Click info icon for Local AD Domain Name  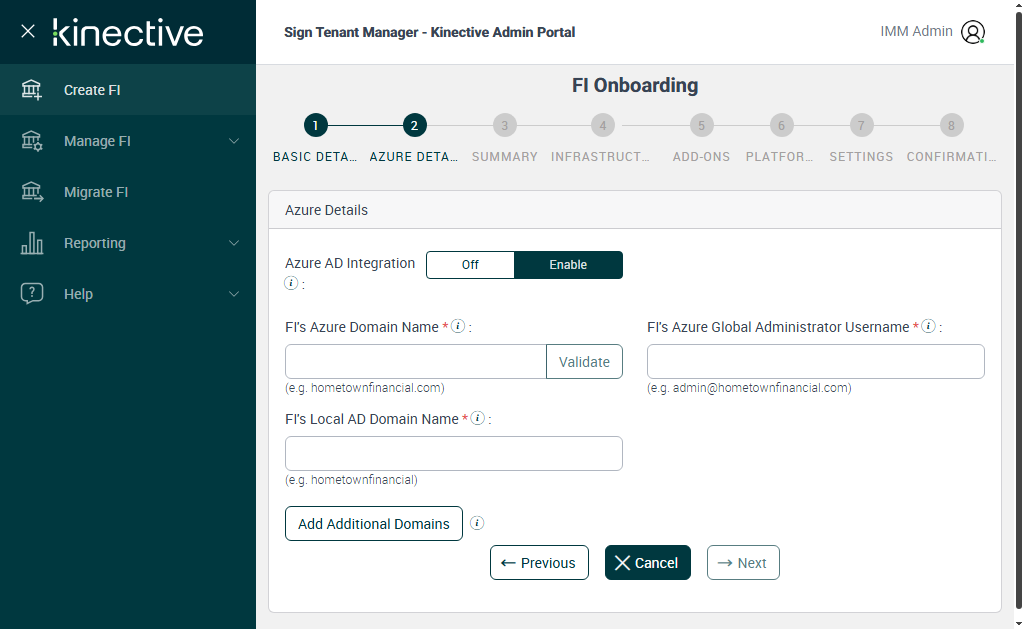coord(478,419)
